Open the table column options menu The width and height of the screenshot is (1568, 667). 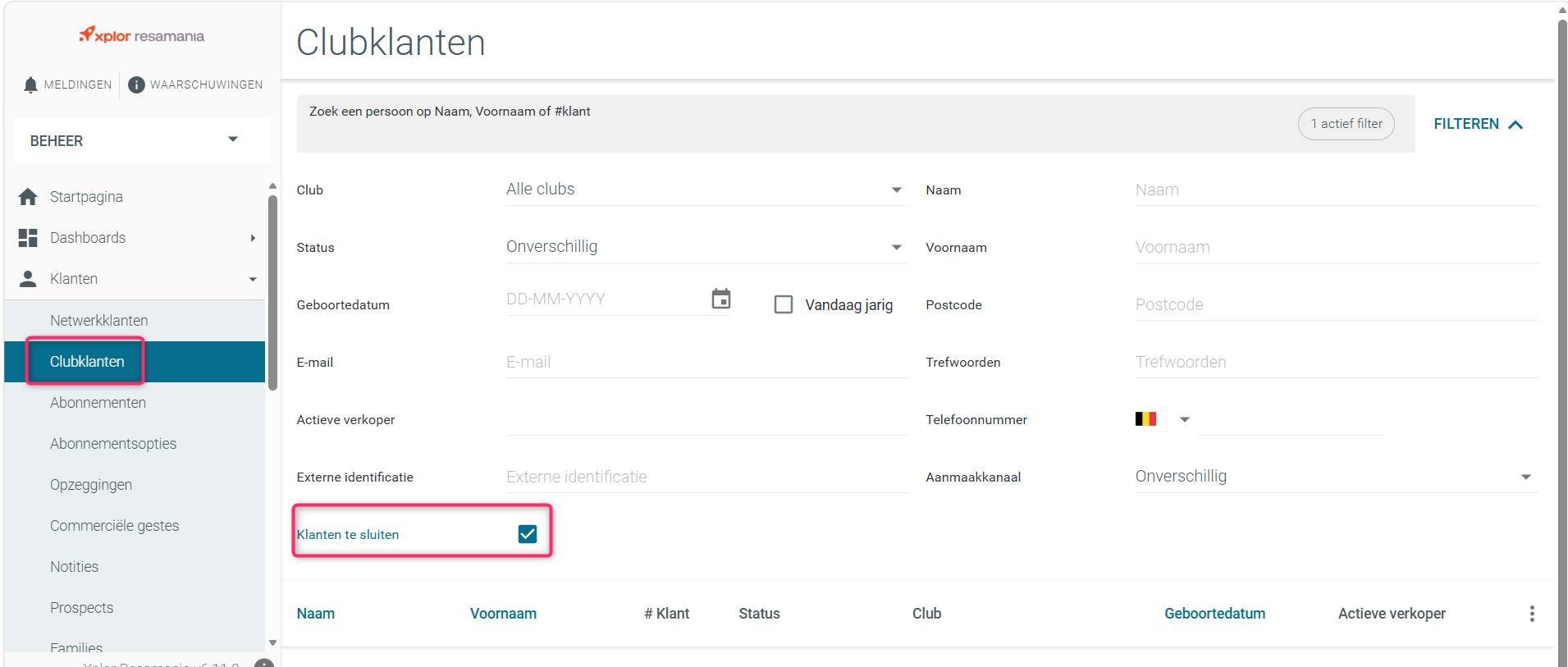click(1531, 614)
